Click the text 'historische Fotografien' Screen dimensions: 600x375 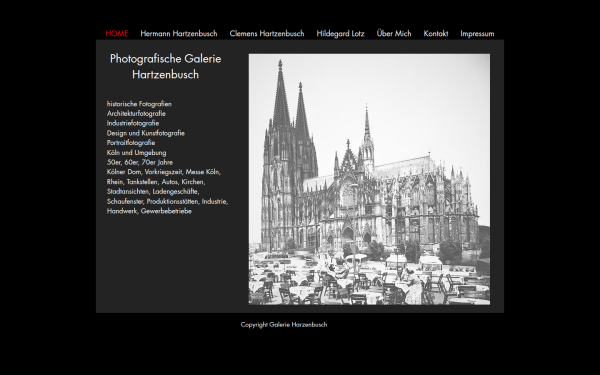pyautogui.click(x=139, y=104)
